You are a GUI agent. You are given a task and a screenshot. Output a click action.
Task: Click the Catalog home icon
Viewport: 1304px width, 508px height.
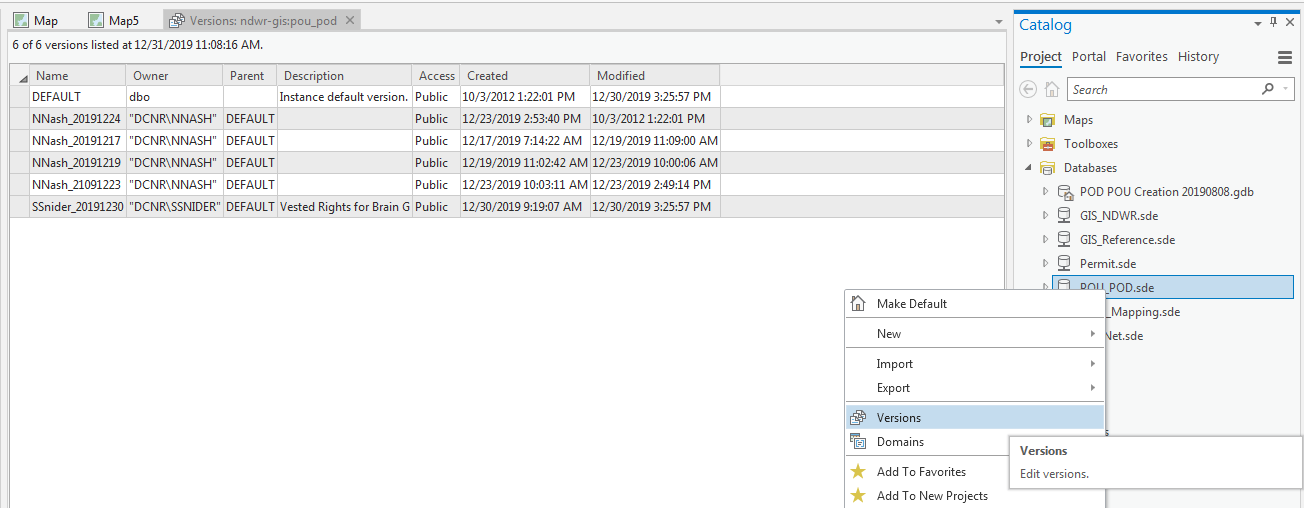[x=1051, y=89]
